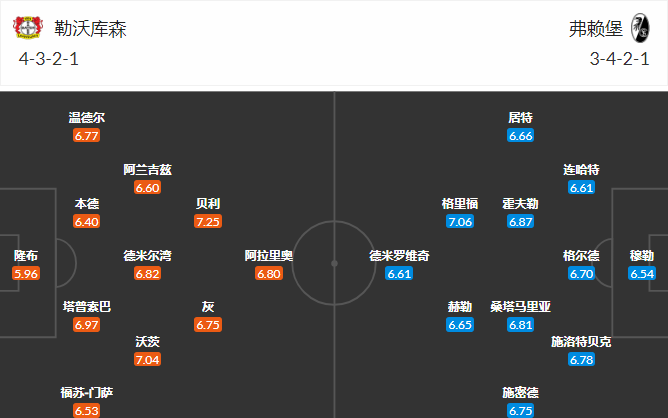Click the 4-3-2-1 formation label
Image resolution: width=668 pixels, height=418 pixels.
coord(50,58)
